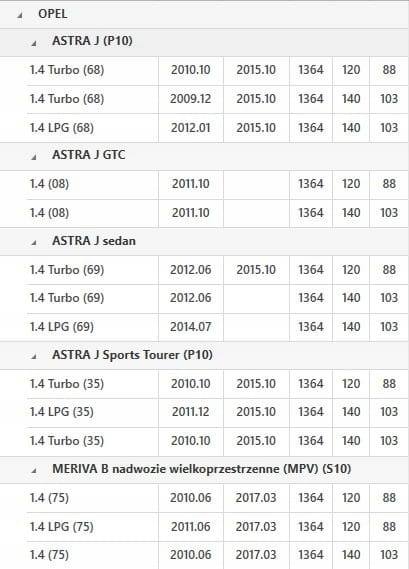Screen dimensions: 409x569
Task: Select the OPEL header label
Action: [x=53, y=14]
